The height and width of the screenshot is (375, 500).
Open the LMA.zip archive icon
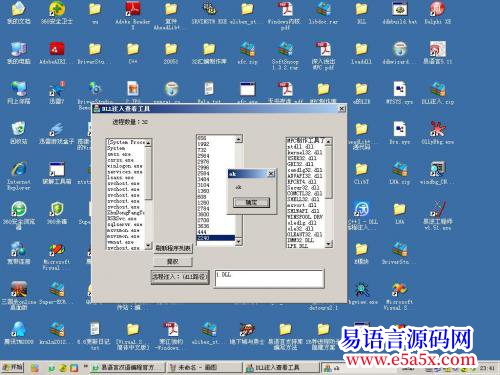[x=399, y=173]
